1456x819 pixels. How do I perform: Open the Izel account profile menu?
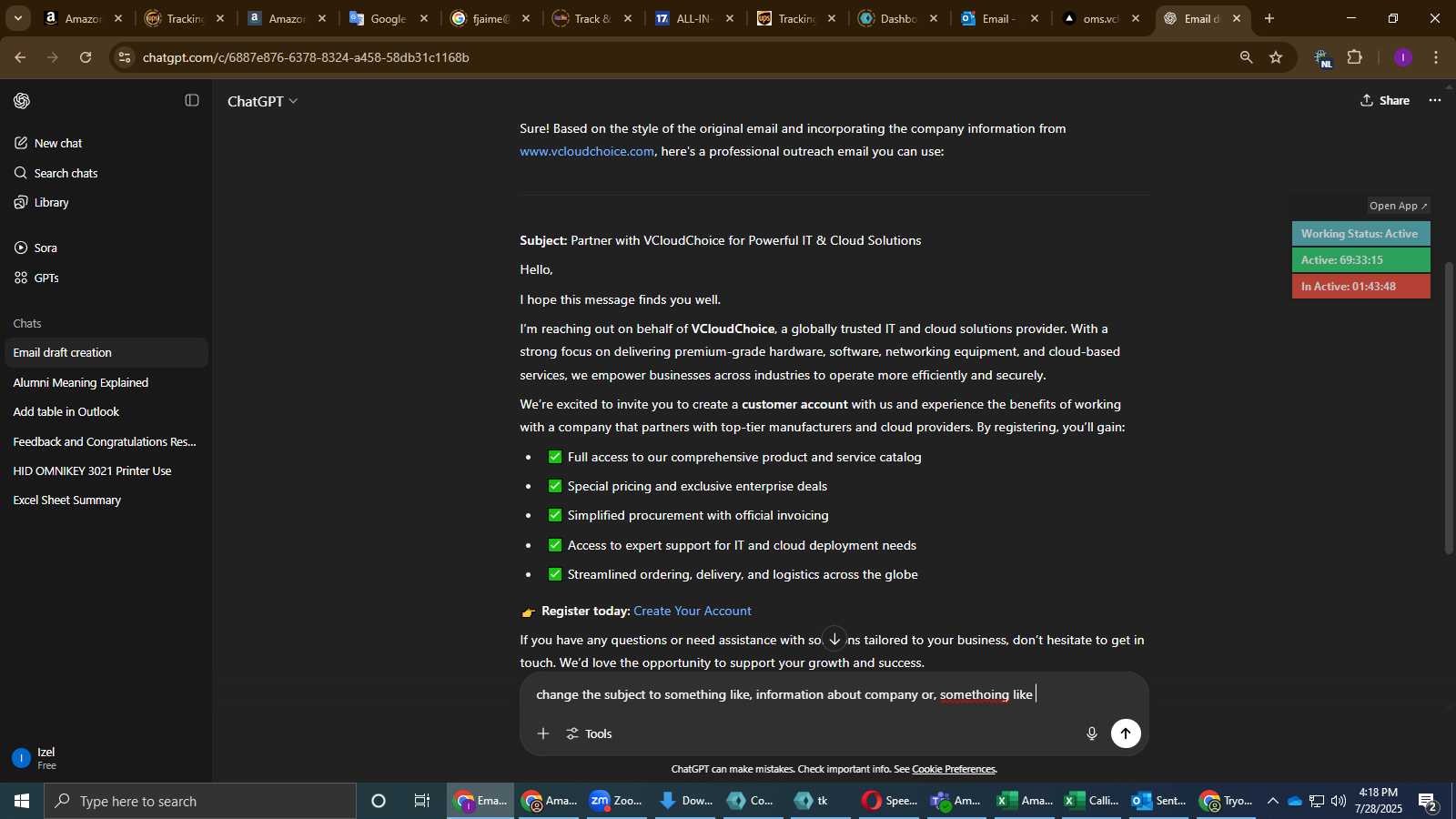click(106, 758)
